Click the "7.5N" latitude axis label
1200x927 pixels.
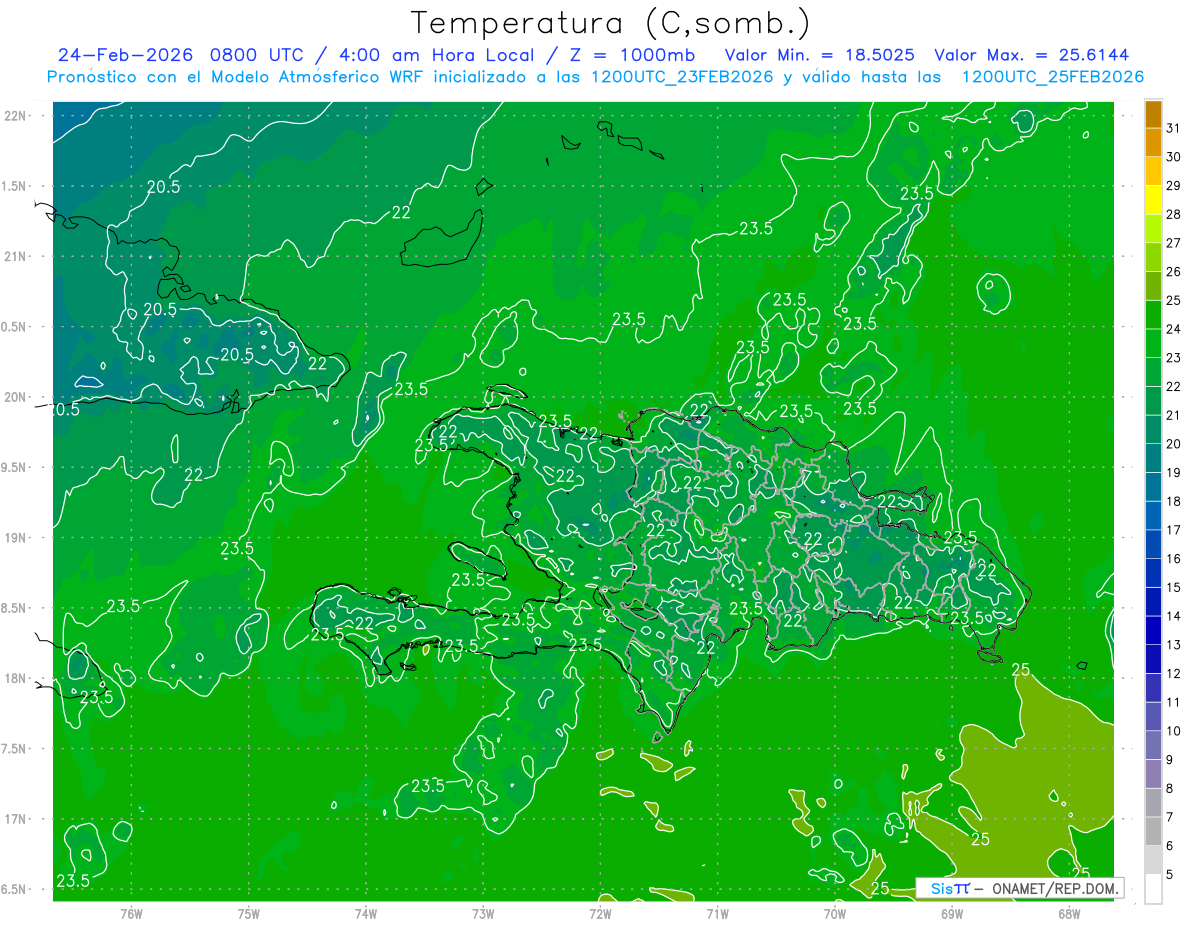[x=15, y=749]
